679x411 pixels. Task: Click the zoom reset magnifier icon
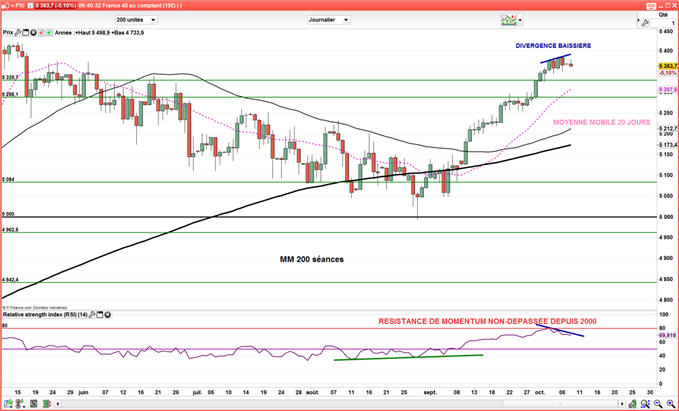[x=645, y=404]
